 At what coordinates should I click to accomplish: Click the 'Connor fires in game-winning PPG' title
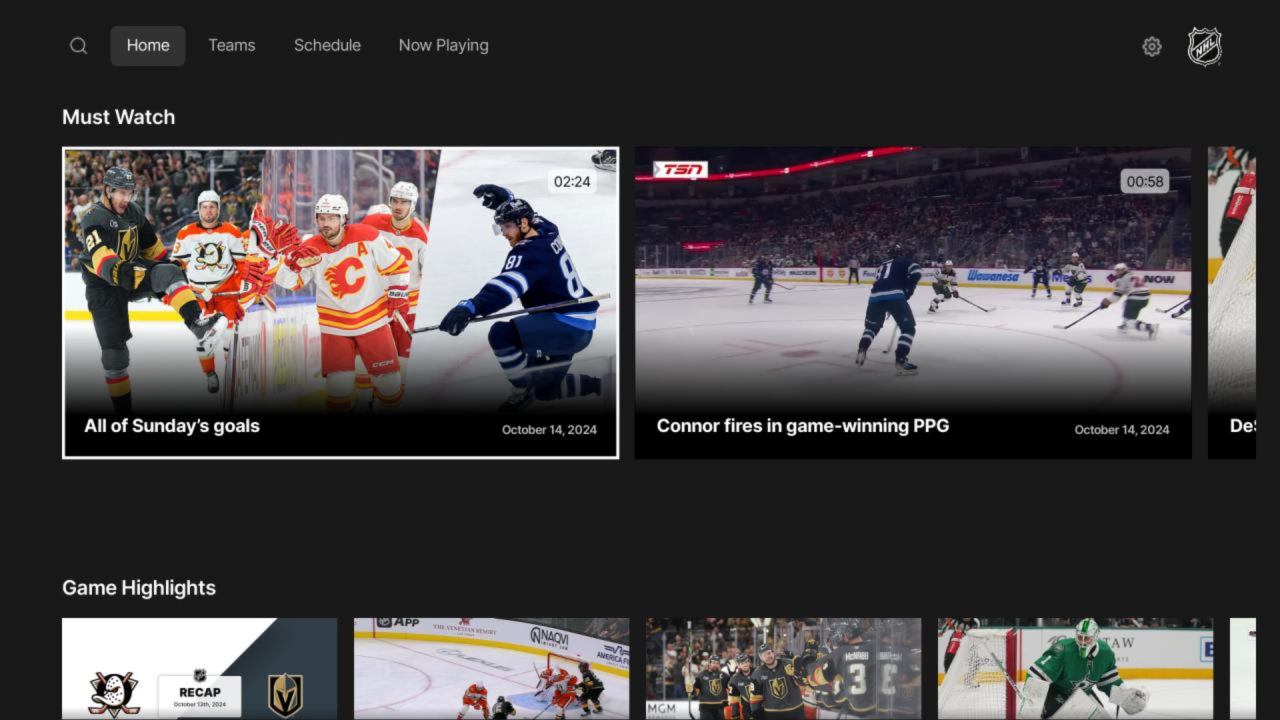point(801,425)
